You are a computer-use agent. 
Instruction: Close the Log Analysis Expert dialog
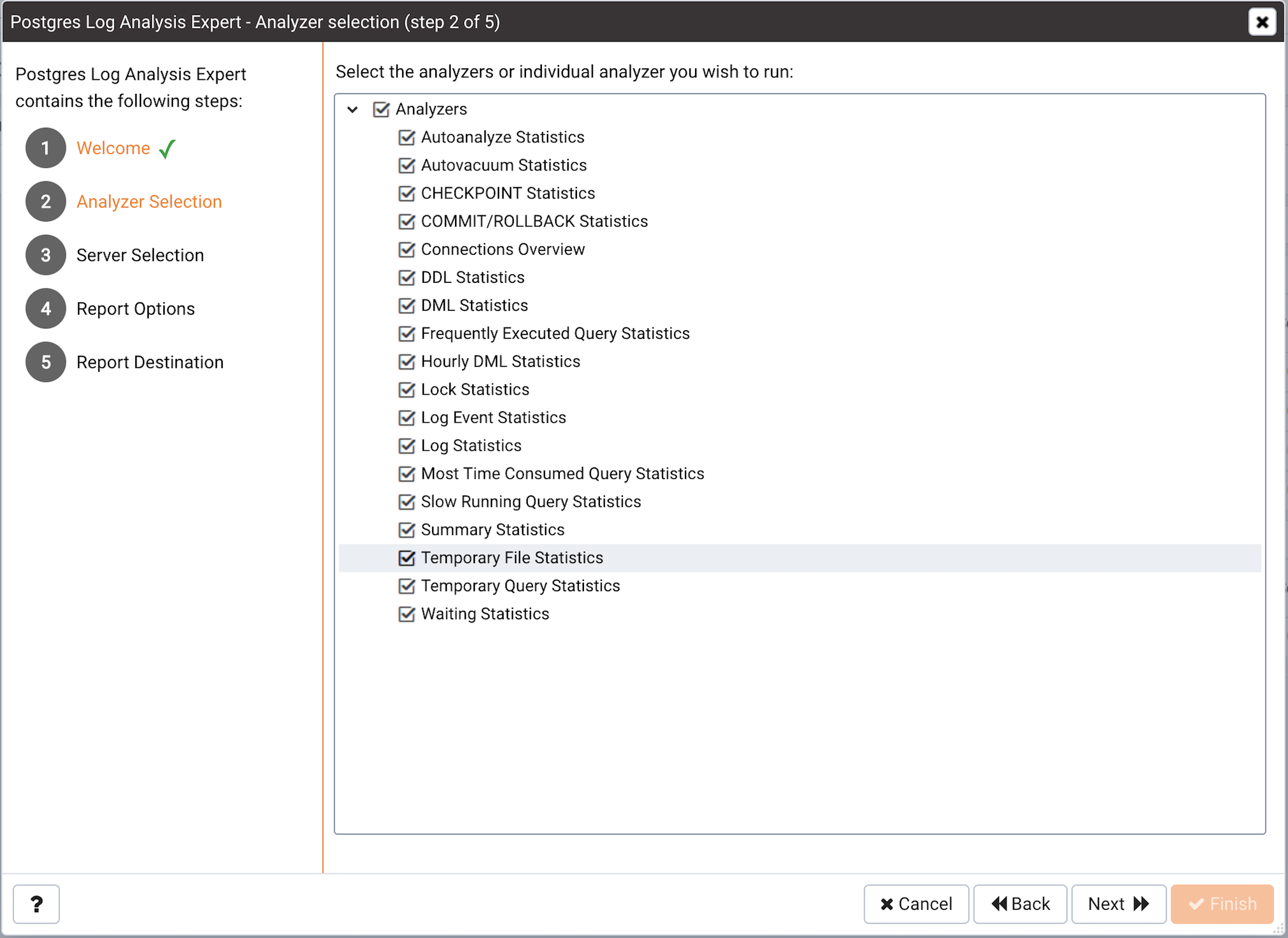tap(1262, 22)
